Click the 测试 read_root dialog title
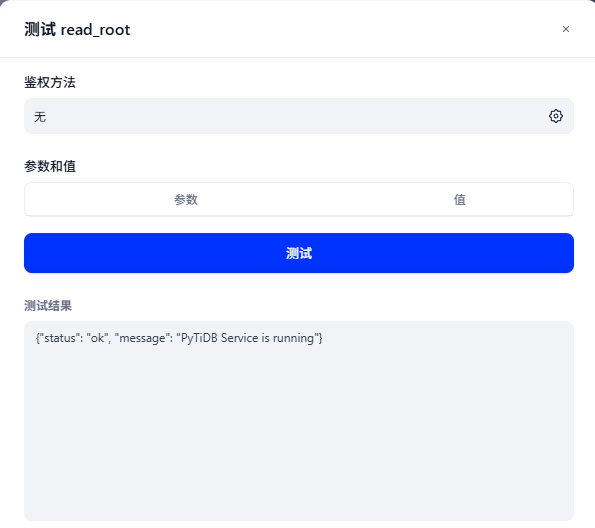 click(x=77, y=30)
